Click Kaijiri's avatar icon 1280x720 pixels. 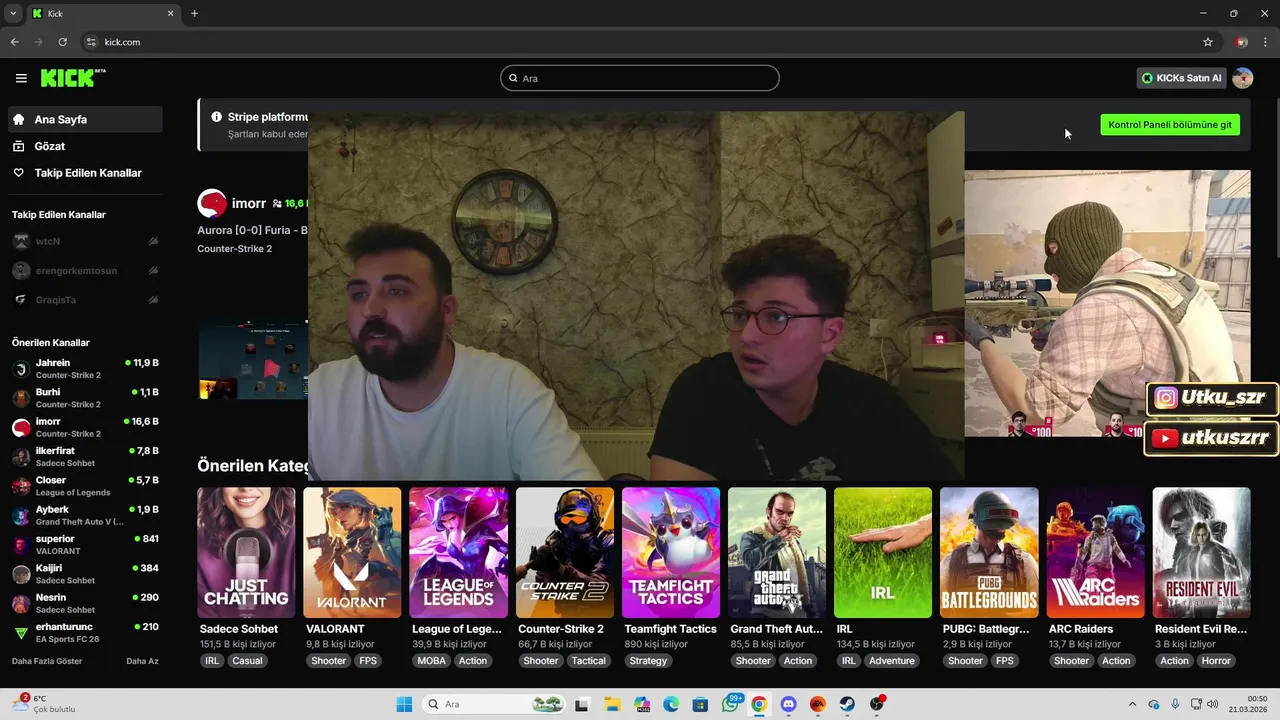tap(21, 574)
